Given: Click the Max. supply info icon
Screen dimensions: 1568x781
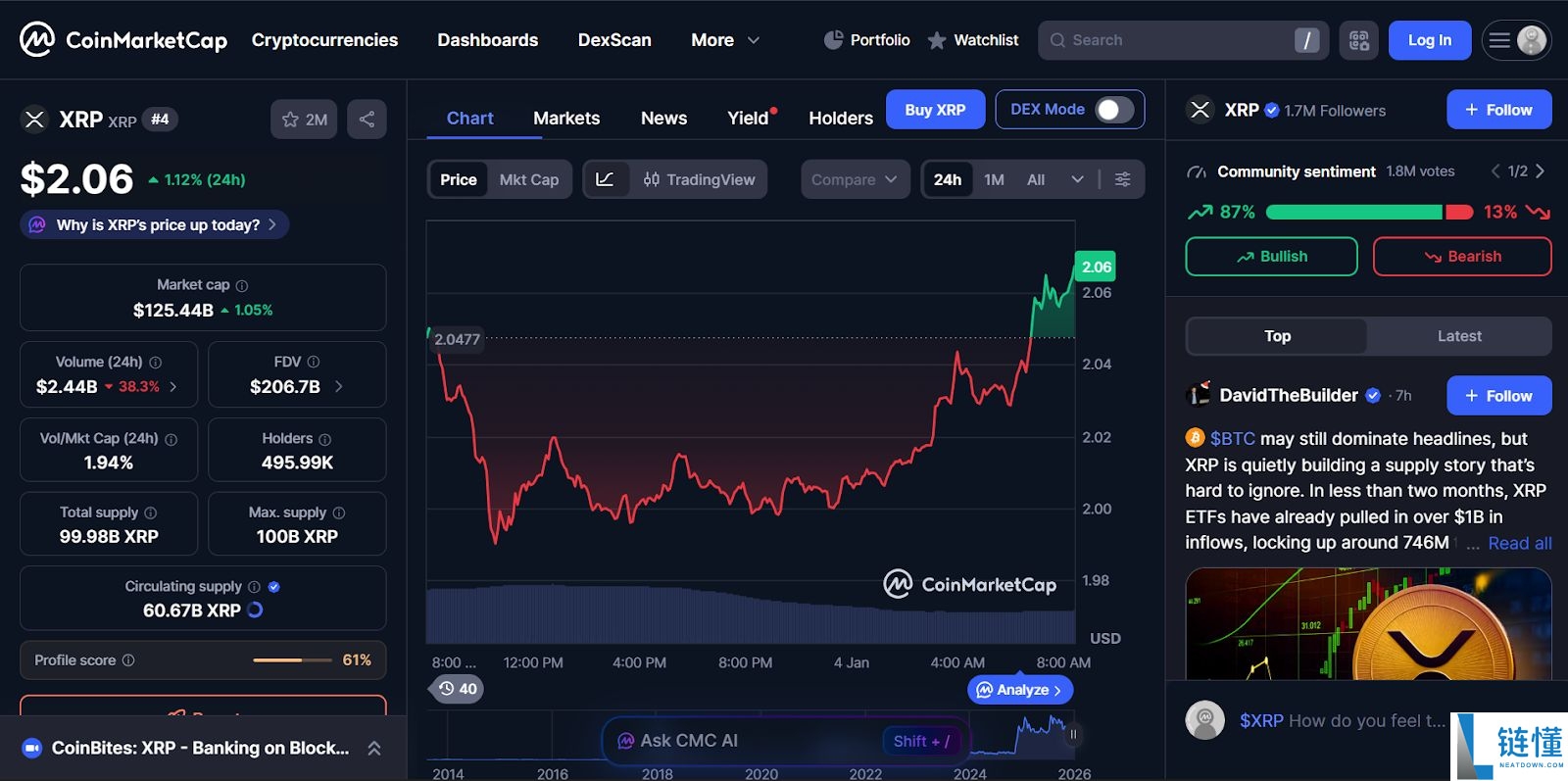Looking at the screenshot, I should click(339, 513).
